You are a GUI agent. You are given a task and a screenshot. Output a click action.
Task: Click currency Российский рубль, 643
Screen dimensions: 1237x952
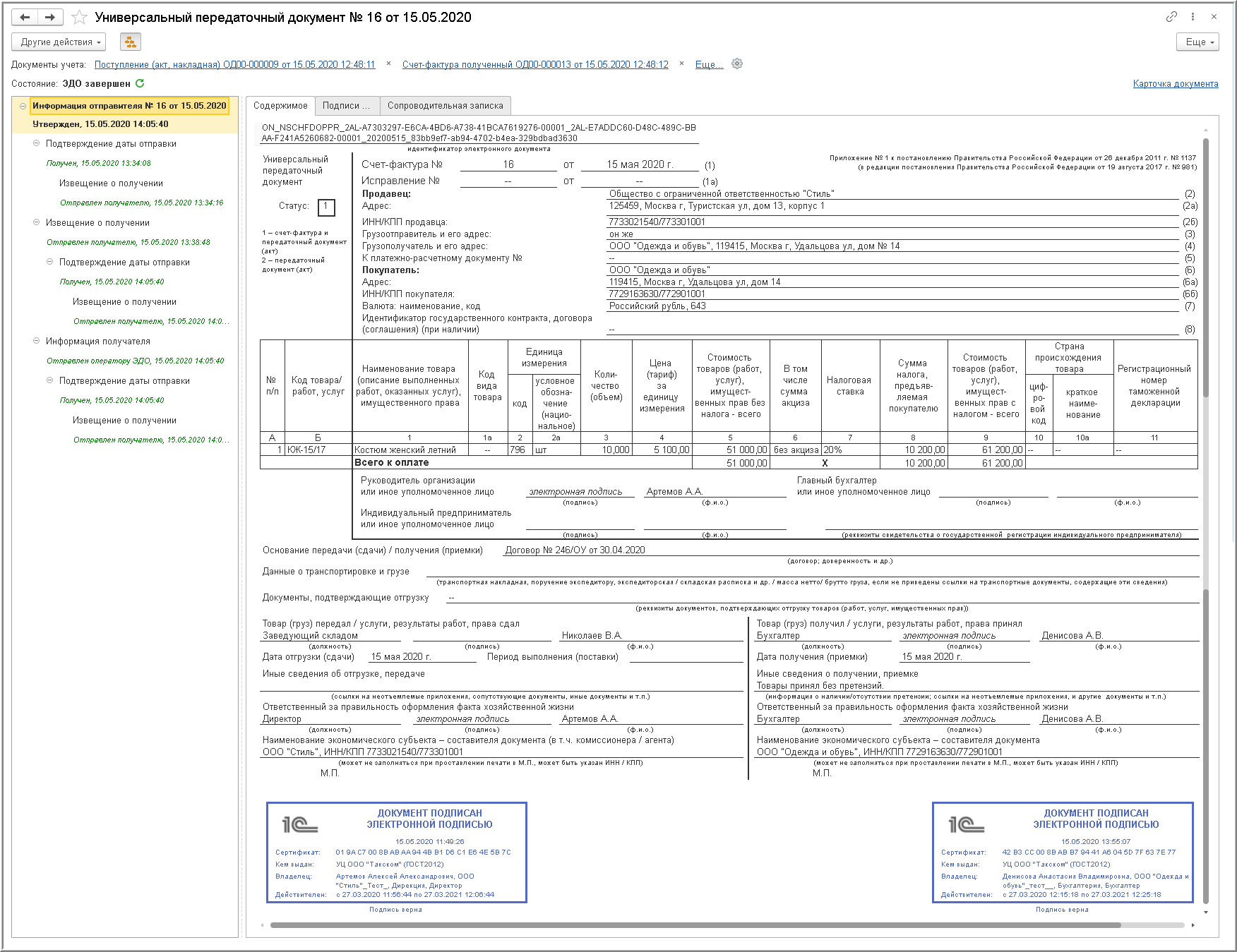click(x=657, y=306)
